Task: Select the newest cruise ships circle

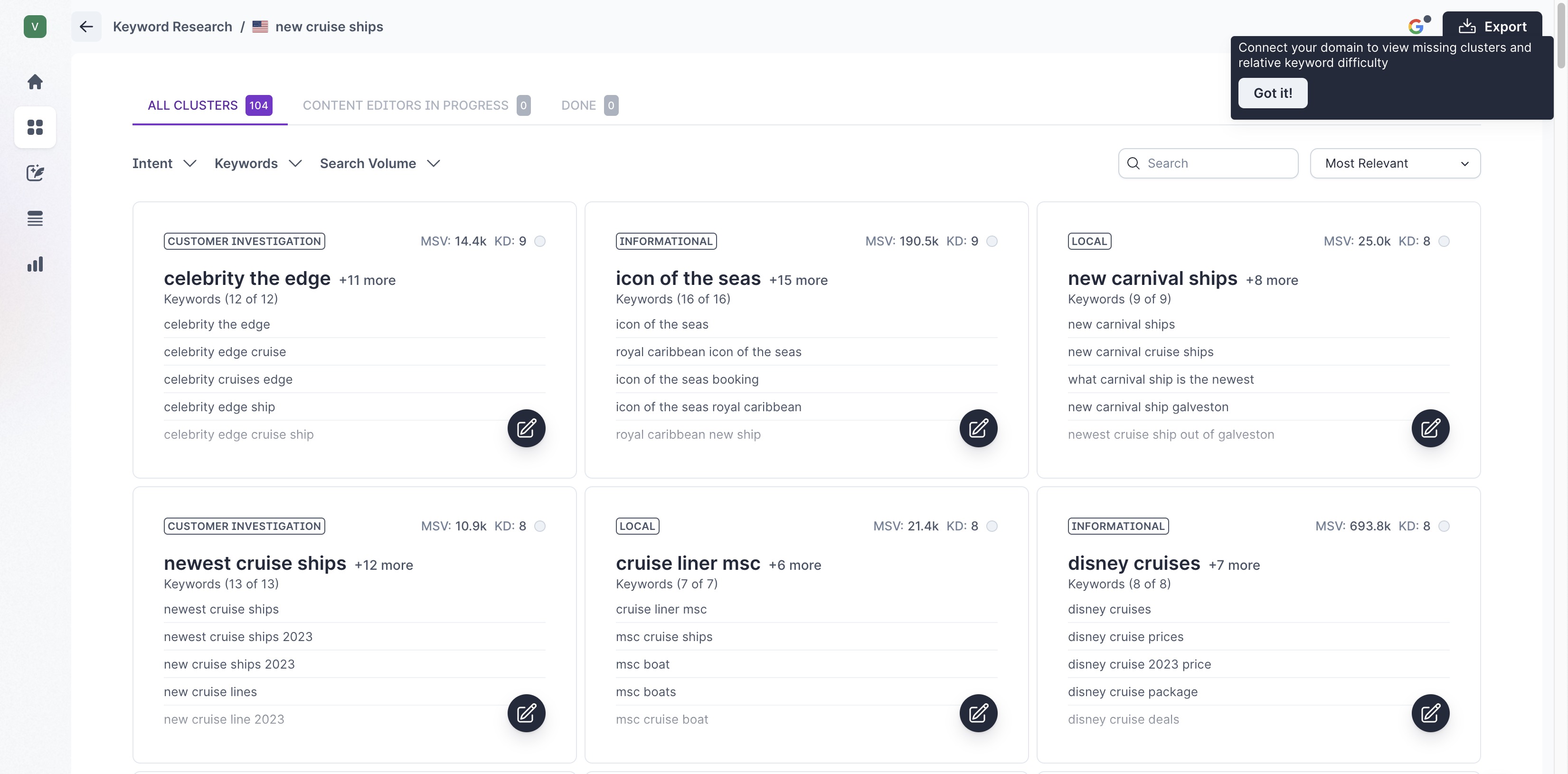Action: pos(540,526)
